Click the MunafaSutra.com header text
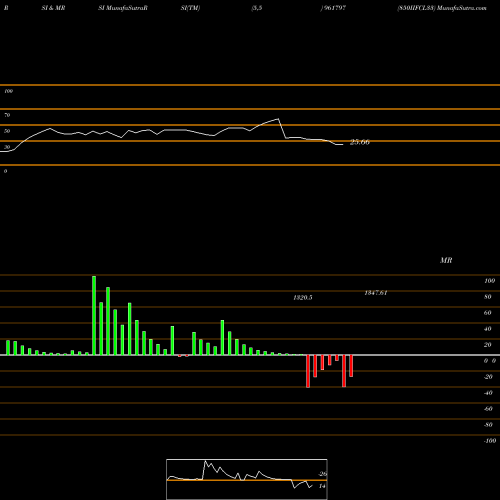The width and height of the screenshot is (500, 500). click(462, 8)
